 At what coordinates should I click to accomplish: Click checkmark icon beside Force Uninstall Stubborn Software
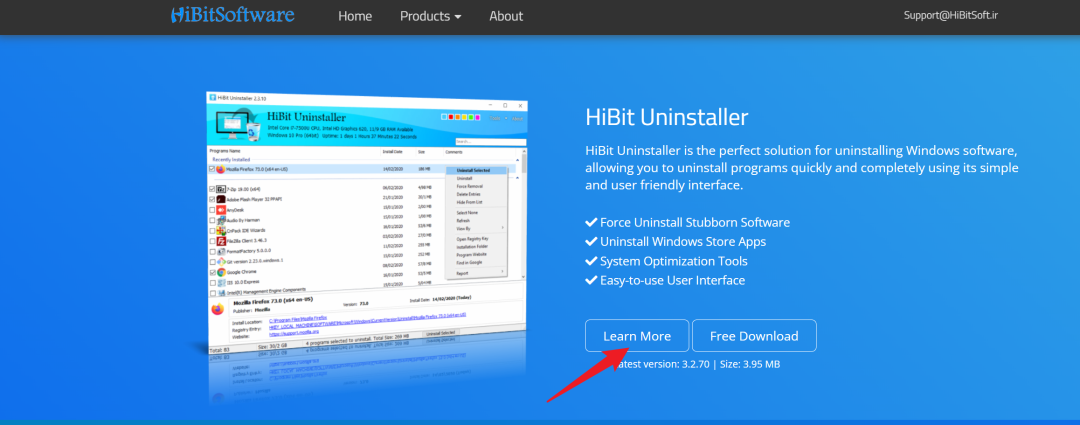591,222
